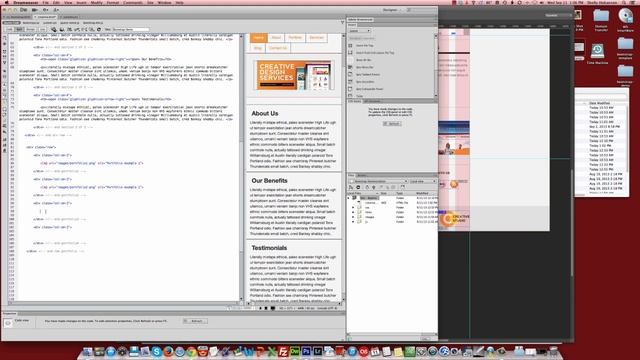Open Firefox from the Dock
640x360 pixels.
[168, 351]
